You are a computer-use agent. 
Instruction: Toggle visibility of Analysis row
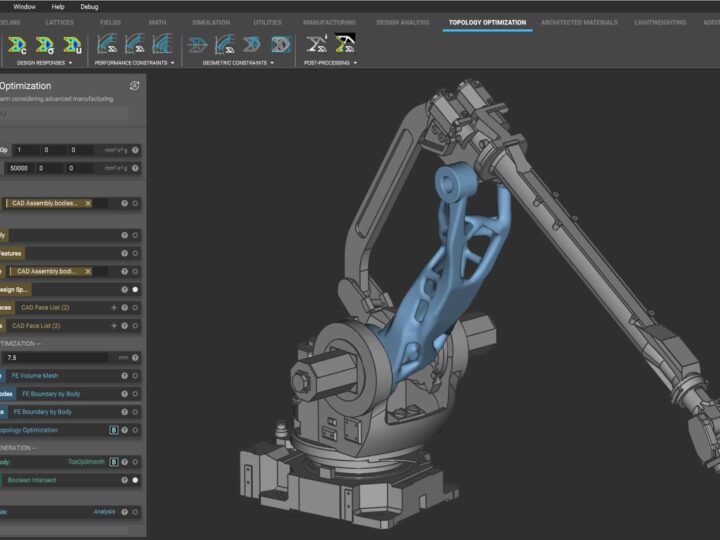(135, 512)
